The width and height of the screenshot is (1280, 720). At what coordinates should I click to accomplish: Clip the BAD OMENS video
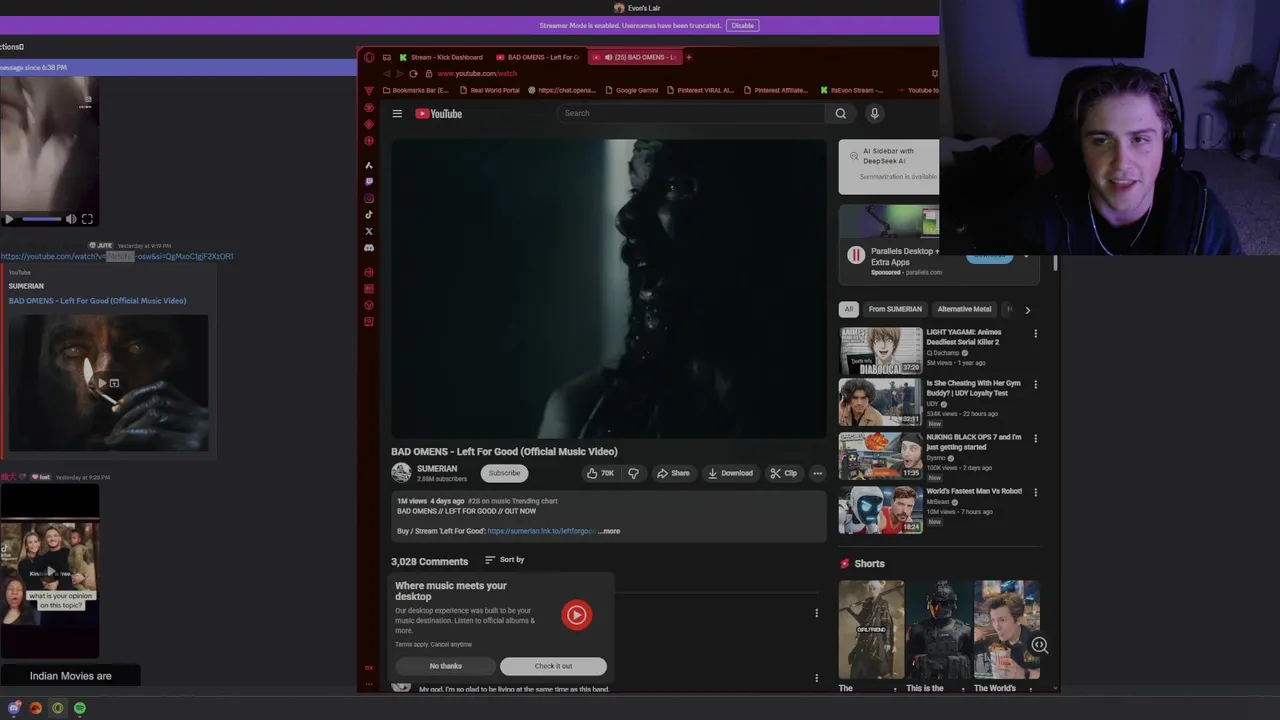783,473
